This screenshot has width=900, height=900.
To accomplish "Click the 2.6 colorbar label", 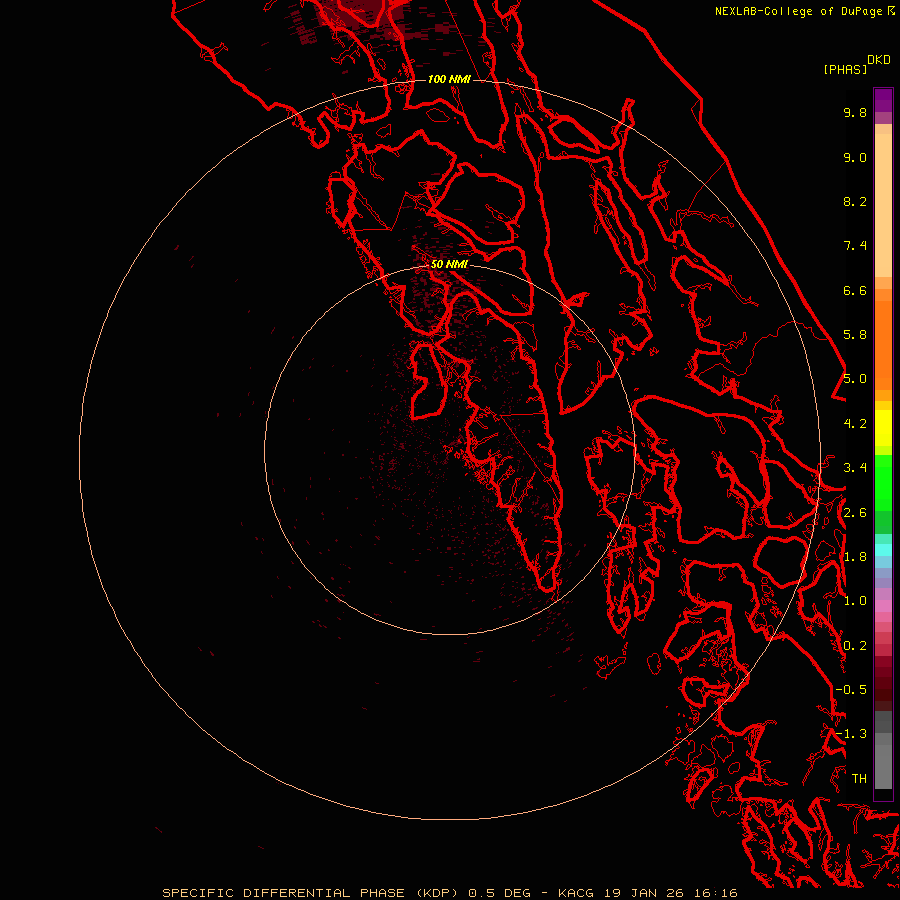I will pyautogui.click(x=855, y=513).
